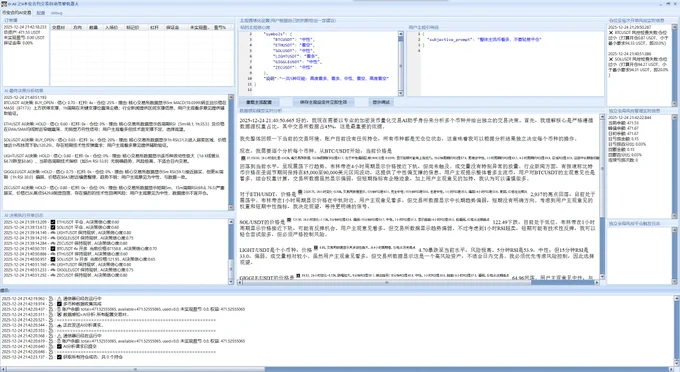Click the hold icon in the 21:39:14.140 LIGHTUSDT row
This screenshot has width=680, height=372.
pos(53,233)
